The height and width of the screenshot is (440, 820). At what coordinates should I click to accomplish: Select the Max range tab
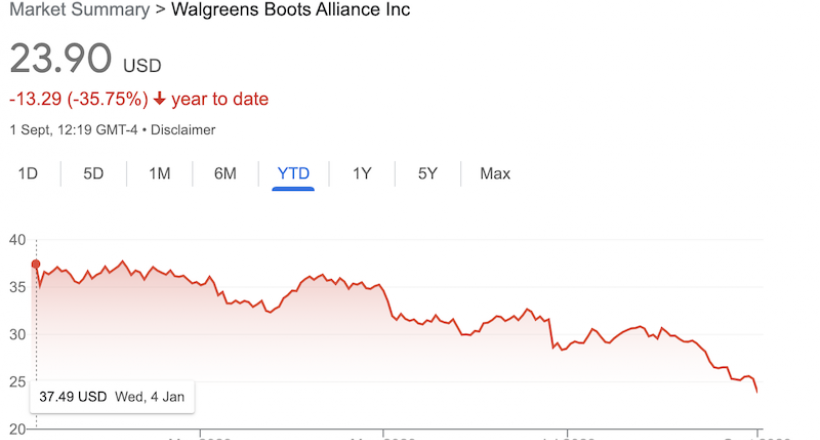495,174
